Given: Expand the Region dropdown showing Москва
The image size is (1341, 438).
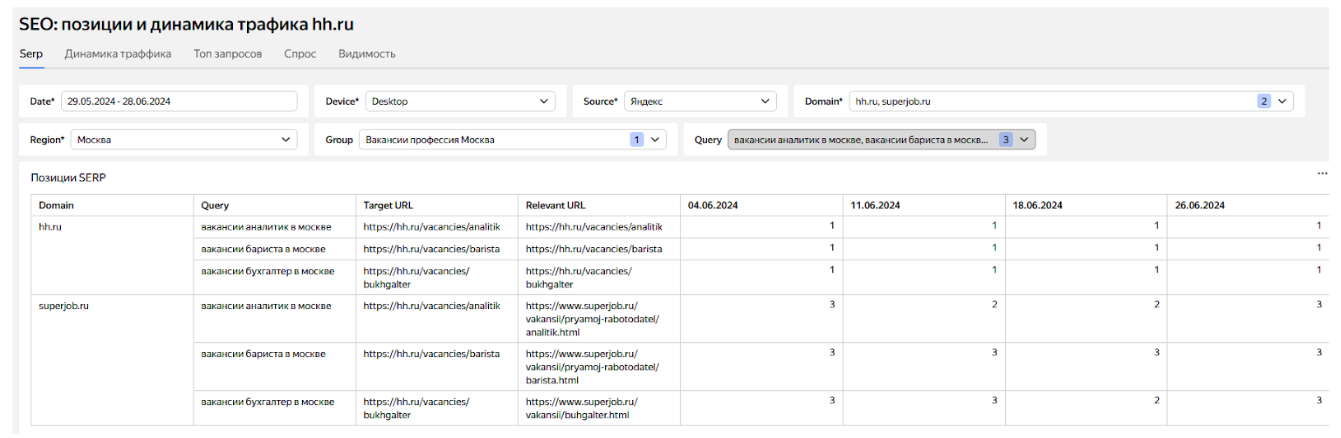Looking at the screenshot, I should coord(286,140).
